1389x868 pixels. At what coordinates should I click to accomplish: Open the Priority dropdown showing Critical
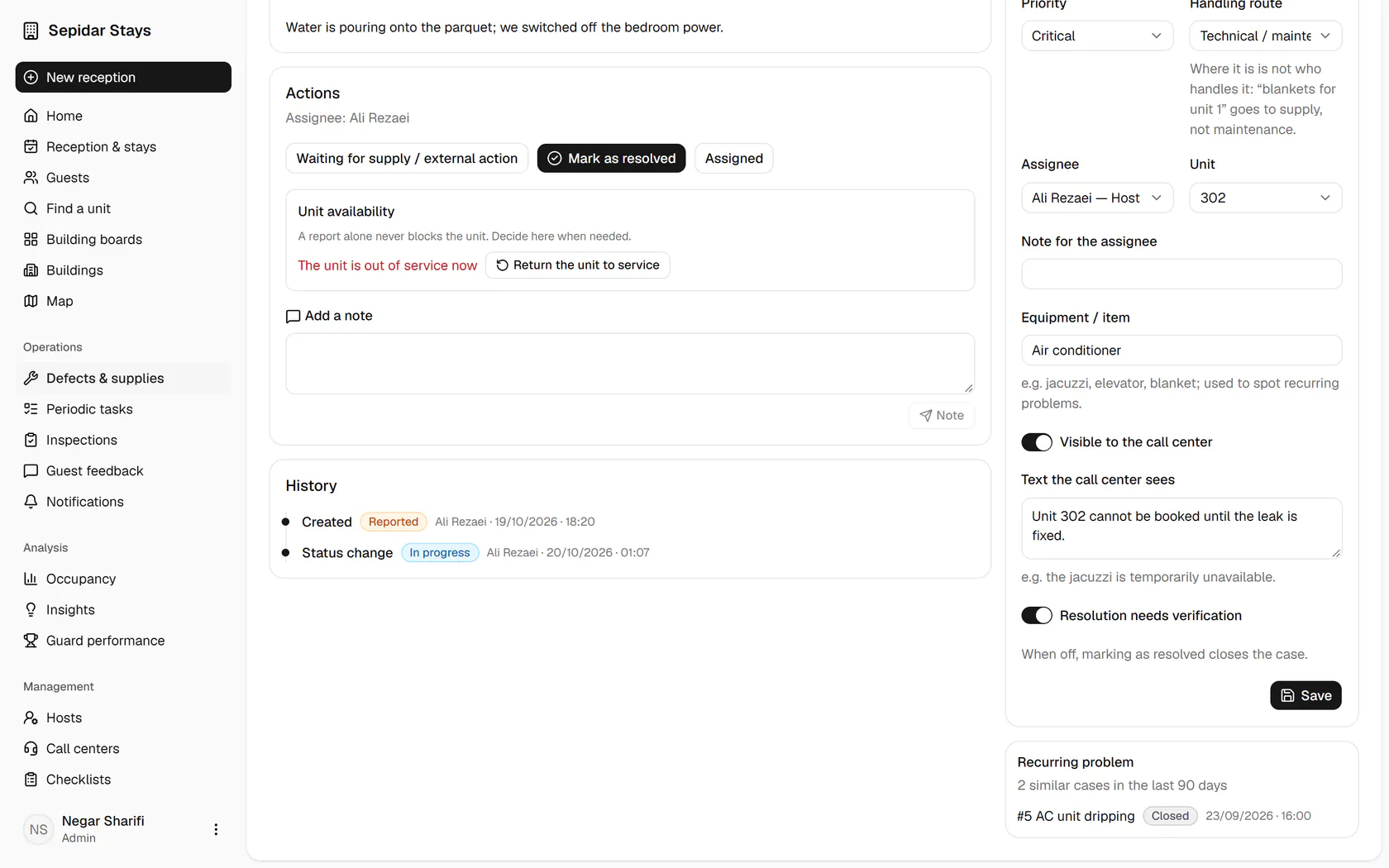1097,36
